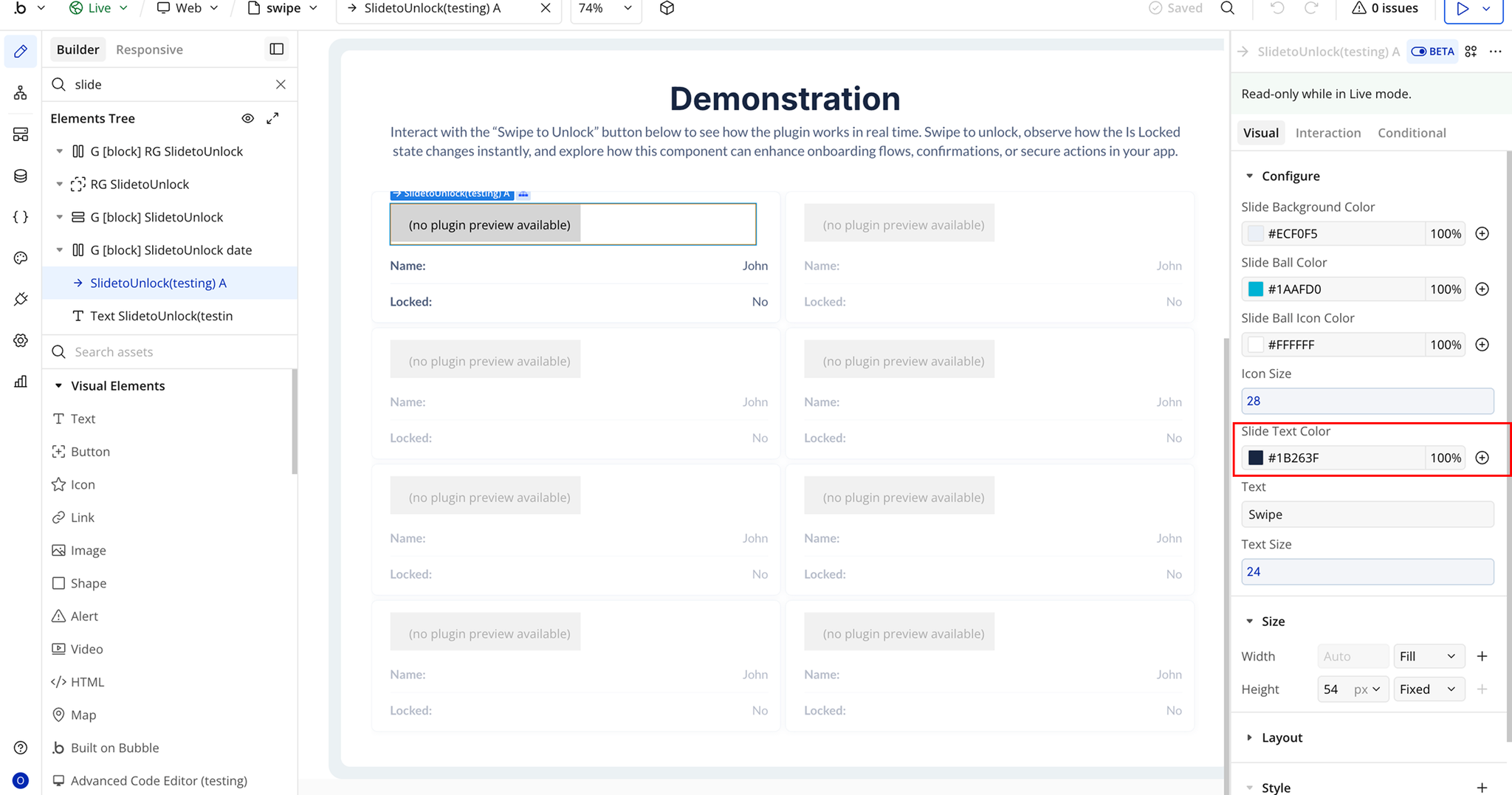
Task: Open the three-dot more options menu
Action: (x=1495, y=52)
